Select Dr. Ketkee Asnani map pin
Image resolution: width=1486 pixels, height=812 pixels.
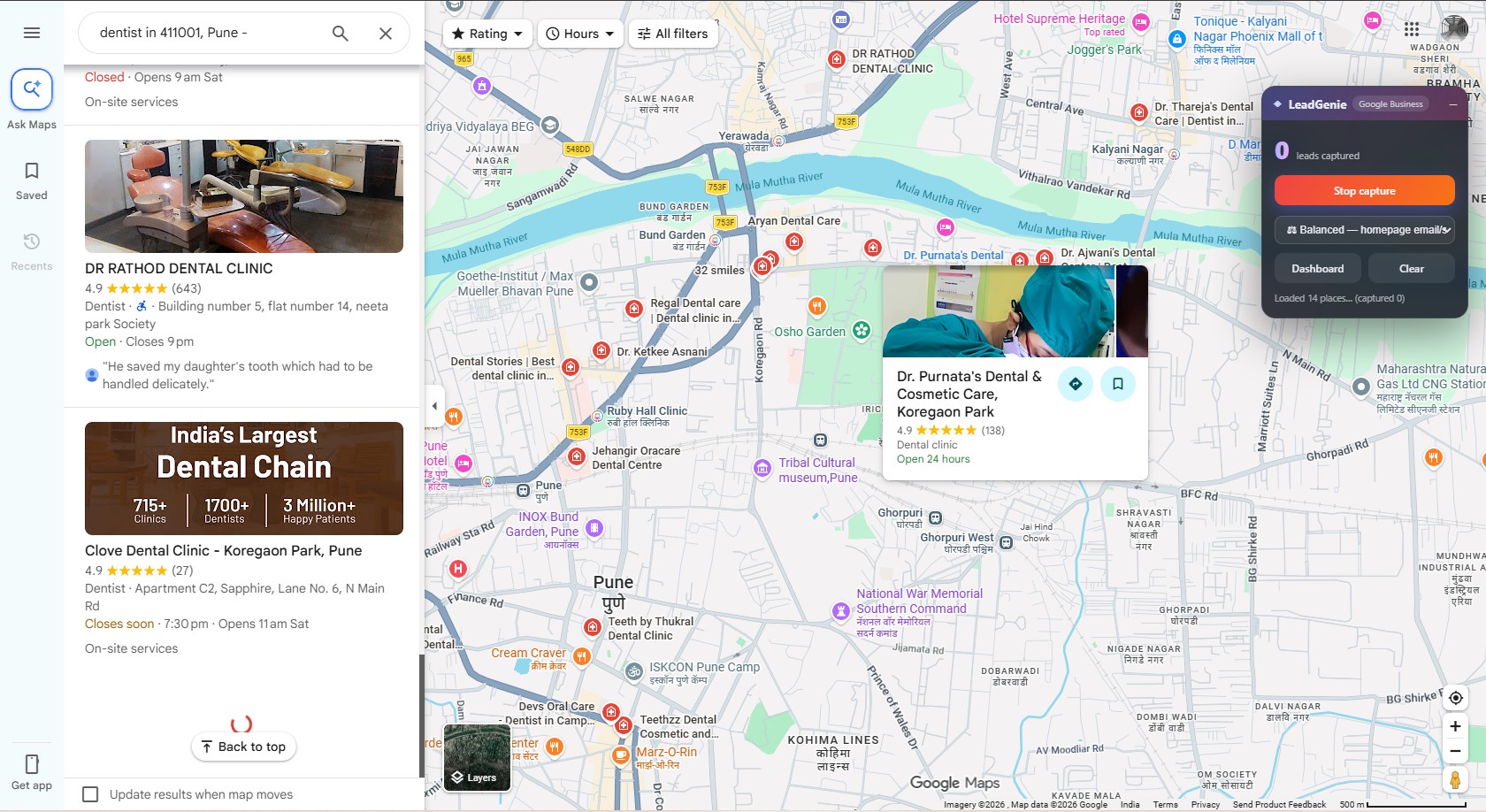(x=601, y=350)
